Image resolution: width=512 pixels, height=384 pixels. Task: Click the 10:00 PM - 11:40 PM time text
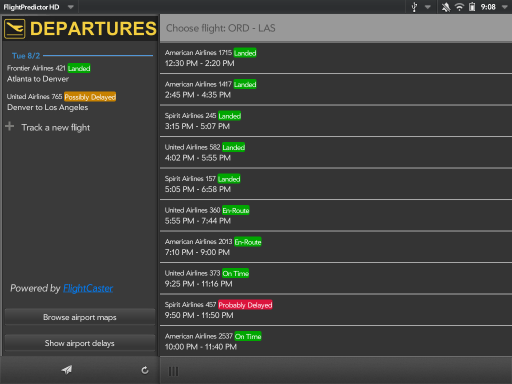(x=201, y=347)
